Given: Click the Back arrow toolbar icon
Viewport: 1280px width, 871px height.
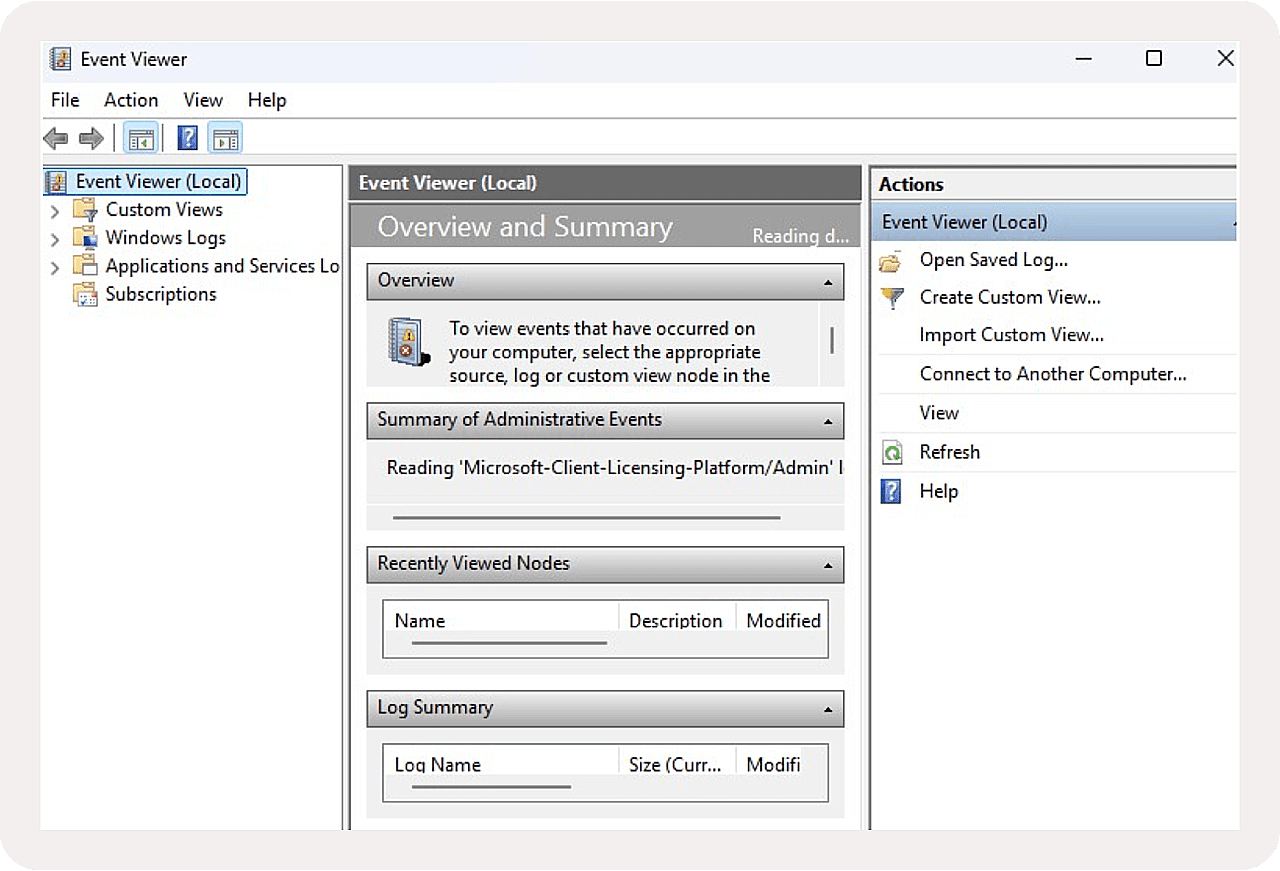Looking at the screenshot, I should point(56,138).
